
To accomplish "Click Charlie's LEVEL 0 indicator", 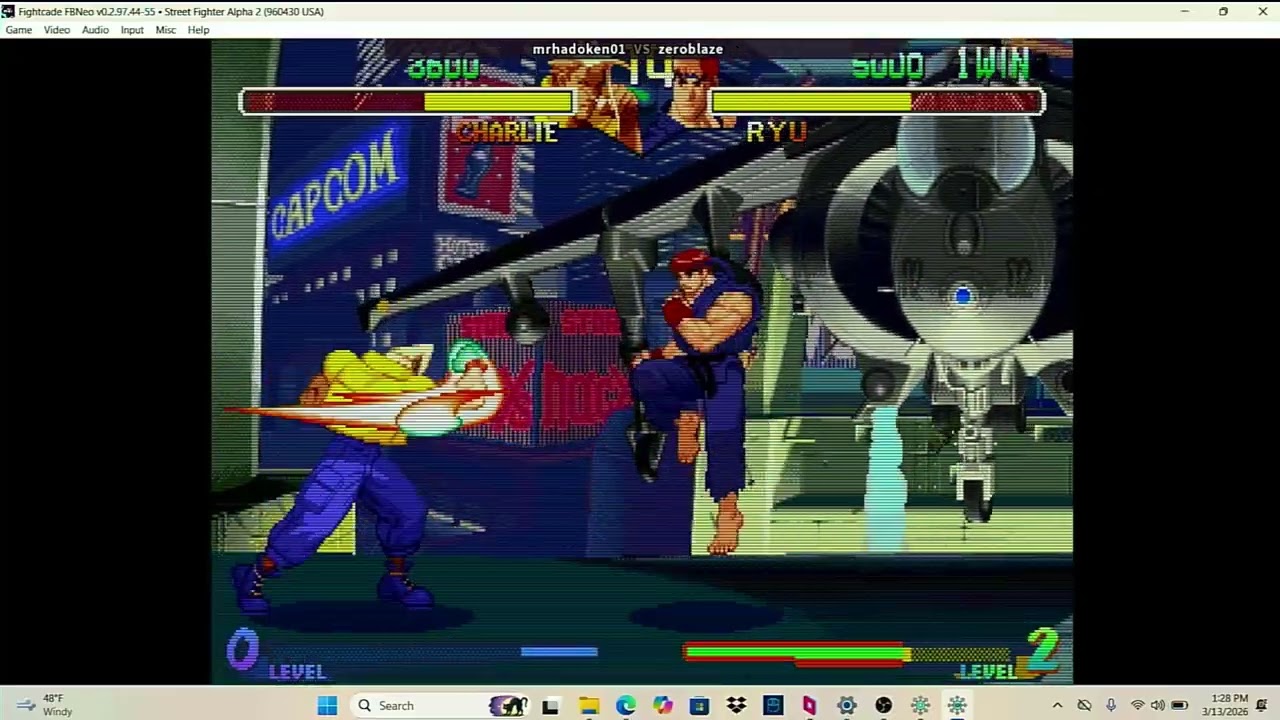I will 276,656.
